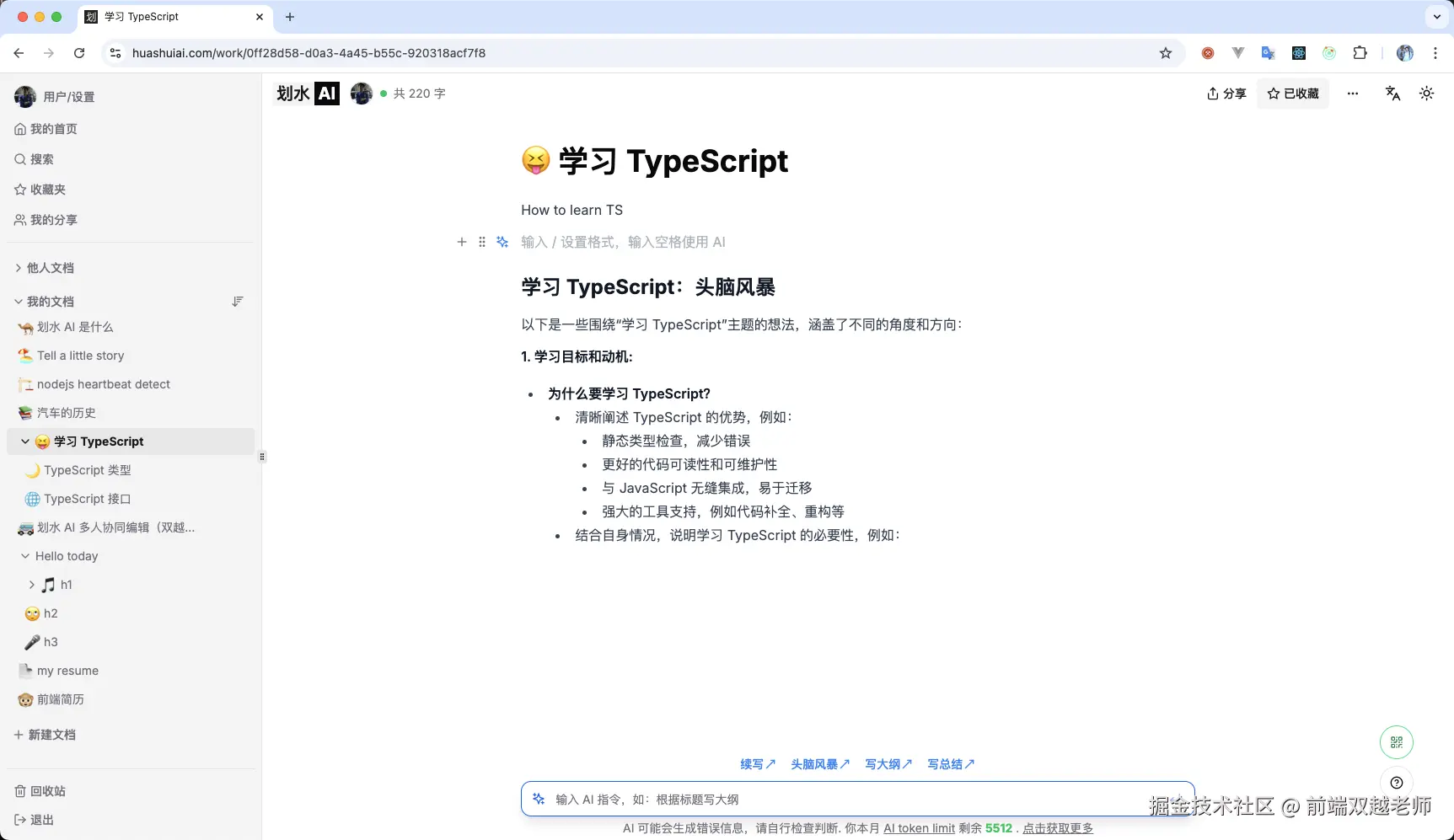
Task: Open the help question mark button
Action: tap(1397, 783)
